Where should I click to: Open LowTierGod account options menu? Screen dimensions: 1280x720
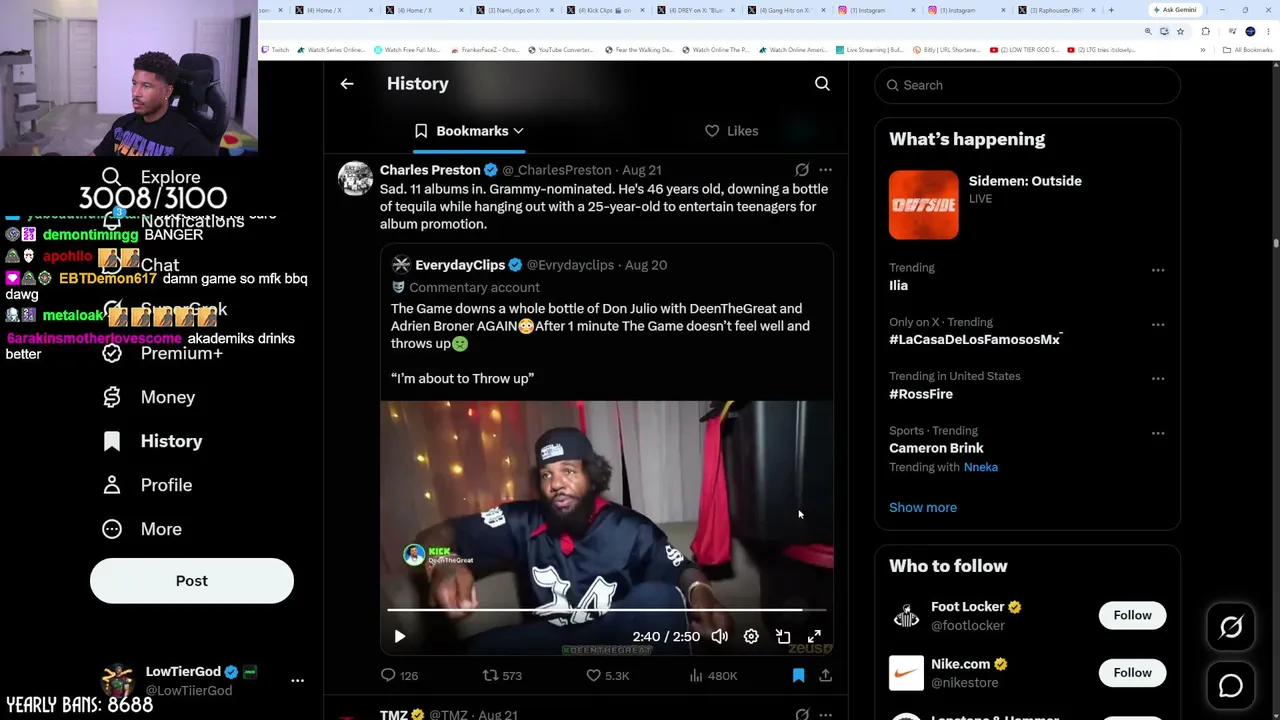tap(297, 680)
